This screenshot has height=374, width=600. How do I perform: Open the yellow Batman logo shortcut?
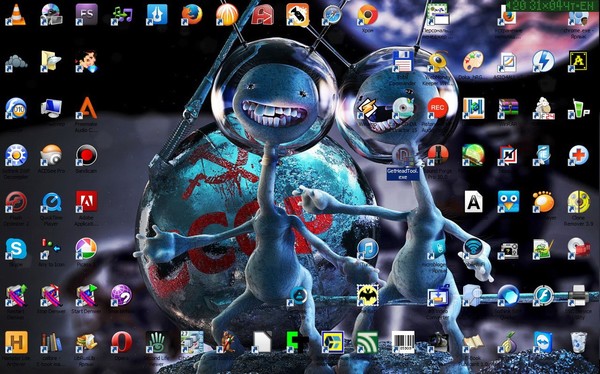click(x=368, y=295)
